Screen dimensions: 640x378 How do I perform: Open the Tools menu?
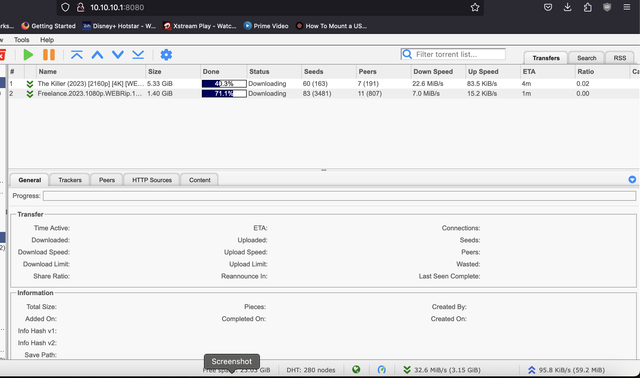pos(22,40)
